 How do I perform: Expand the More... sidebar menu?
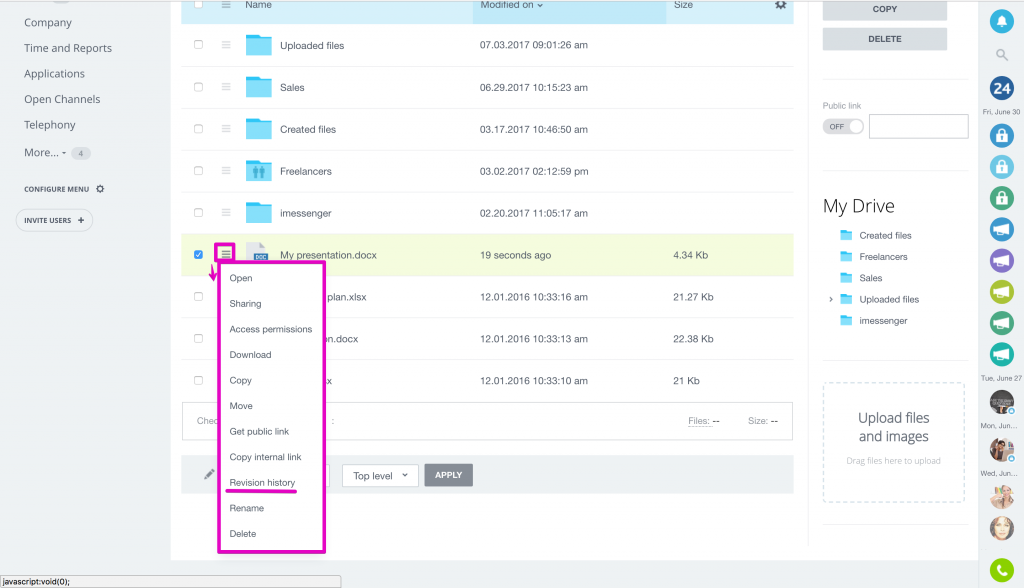[45, 152]
